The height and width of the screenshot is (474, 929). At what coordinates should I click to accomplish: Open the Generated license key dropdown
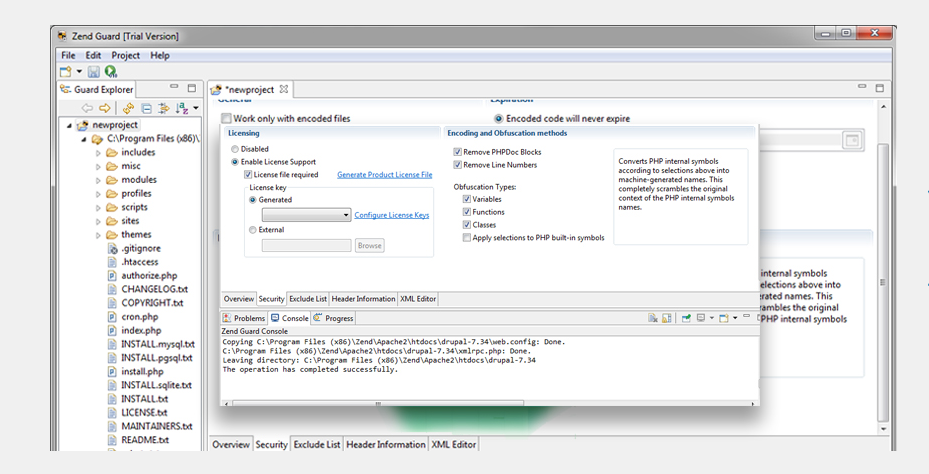pyautogui.click(x=307, y=215)
